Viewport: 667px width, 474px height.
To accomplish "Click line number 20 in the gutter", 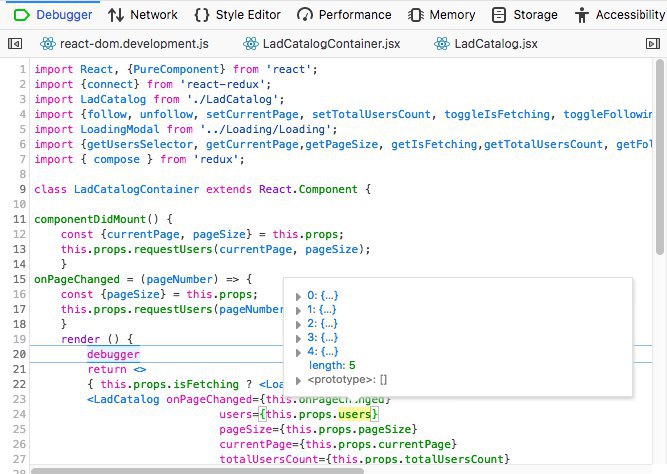I will pos(20,354).
